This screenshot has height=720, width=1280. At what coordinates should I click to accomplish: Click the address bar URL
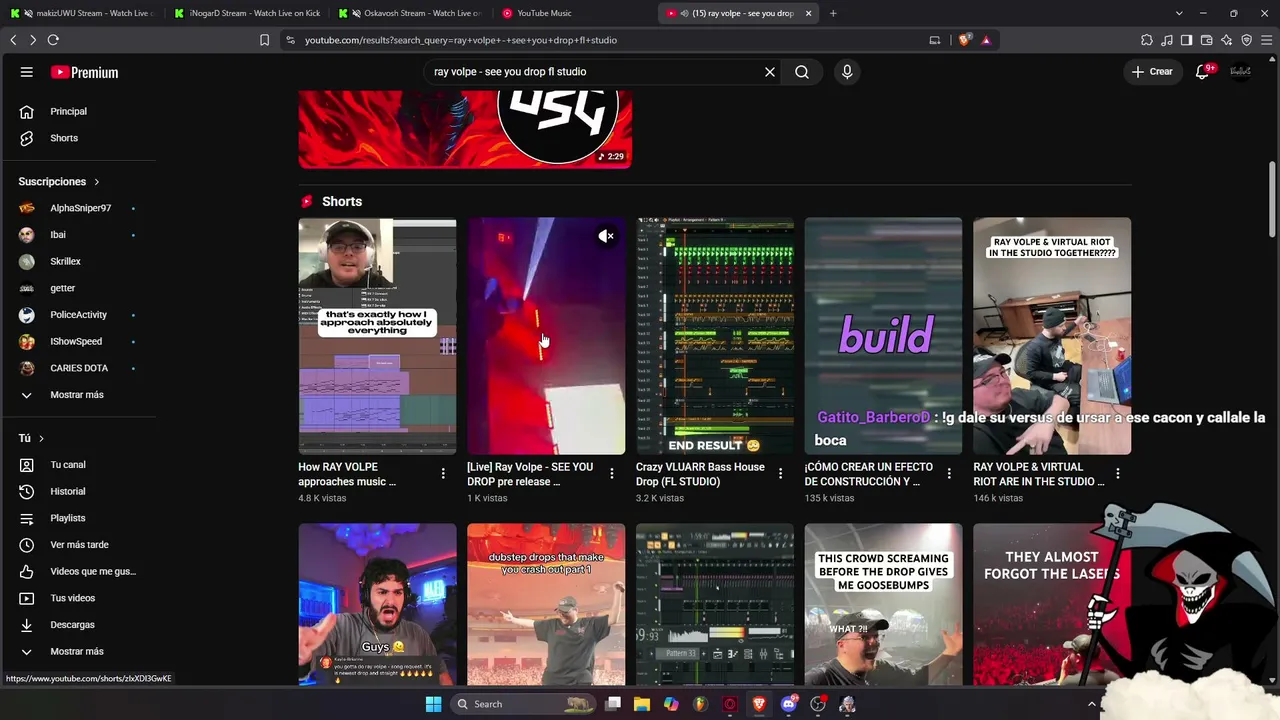(461, 40)
